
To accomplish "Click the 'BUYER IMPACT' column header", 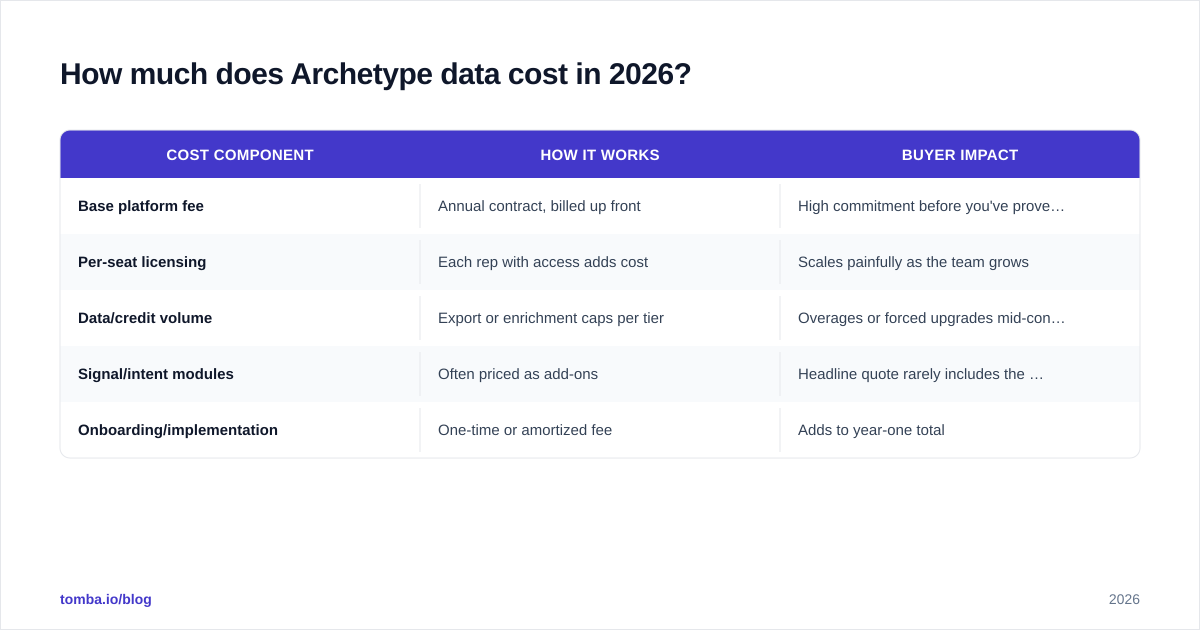I will click(x=960, y=155).
